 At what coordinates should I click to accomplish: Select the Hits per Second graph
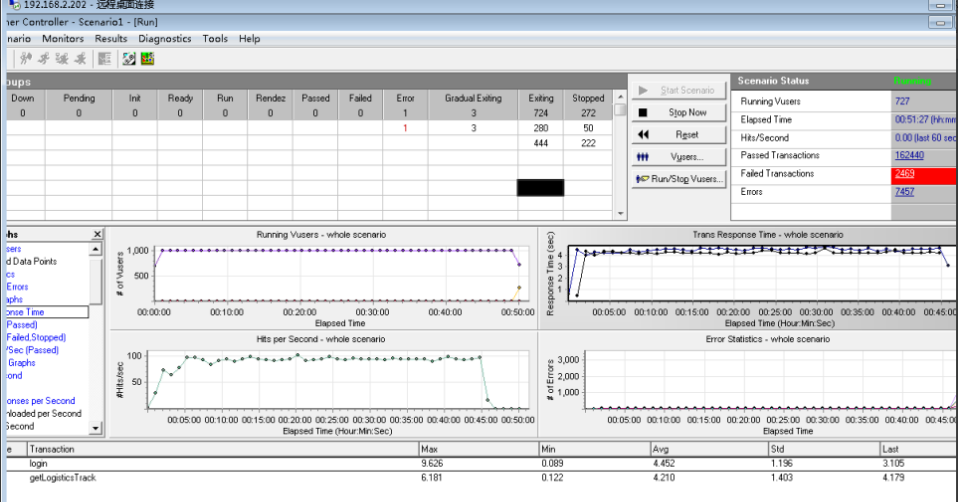(323, 385)
